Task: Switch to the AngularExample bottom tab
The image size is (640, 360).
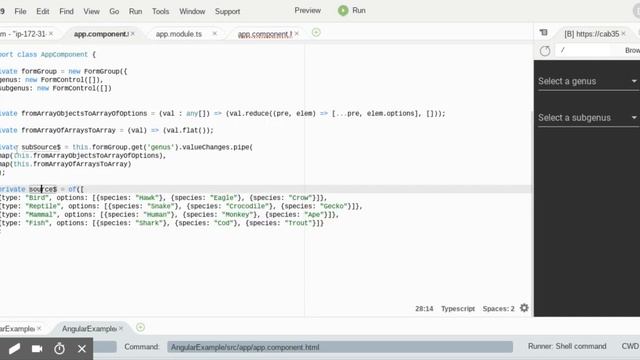Action: pos(89,329)
